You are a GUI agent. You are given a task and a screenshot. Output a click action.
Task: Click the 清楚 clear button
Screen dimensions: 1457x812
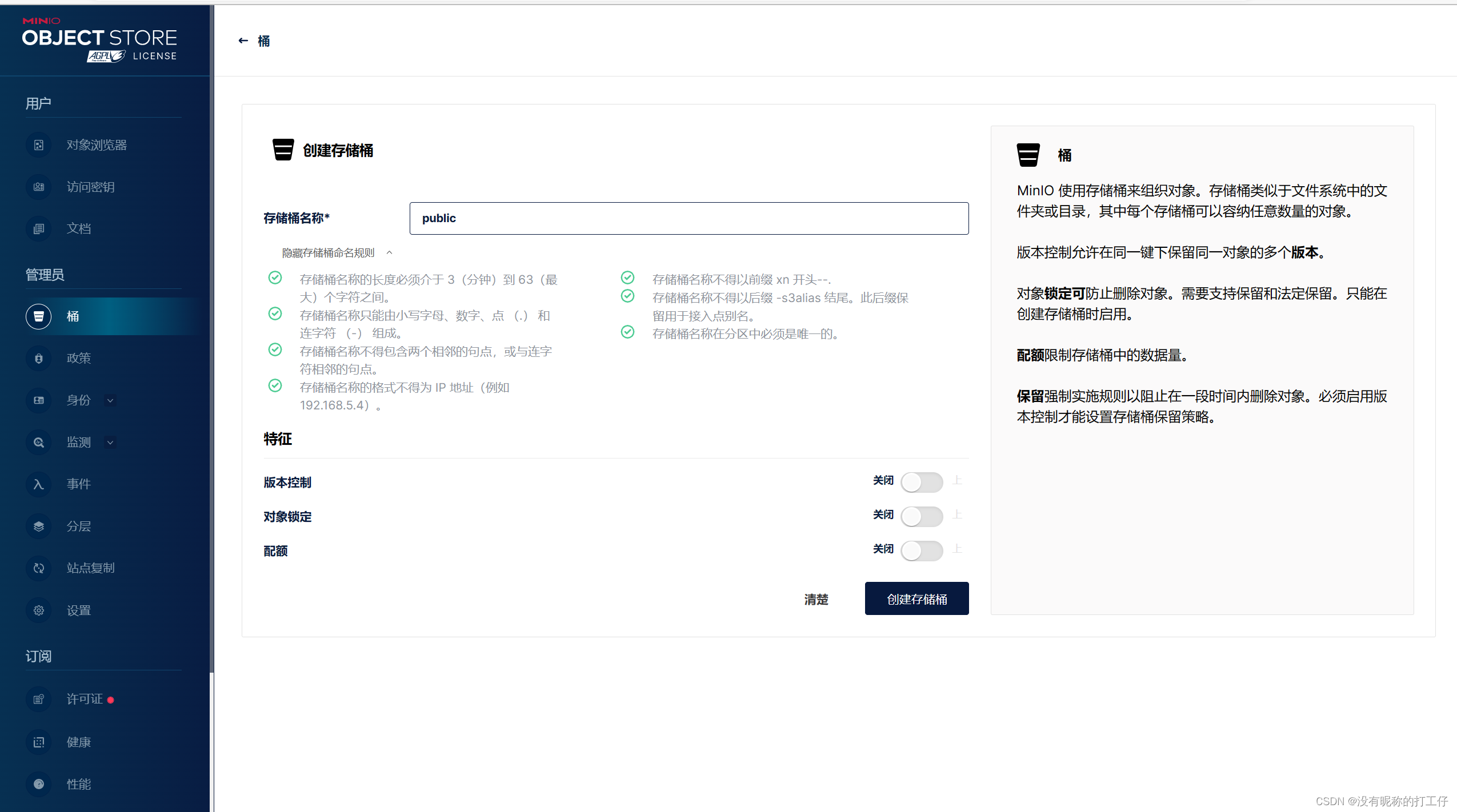click(x=816, y=599)
